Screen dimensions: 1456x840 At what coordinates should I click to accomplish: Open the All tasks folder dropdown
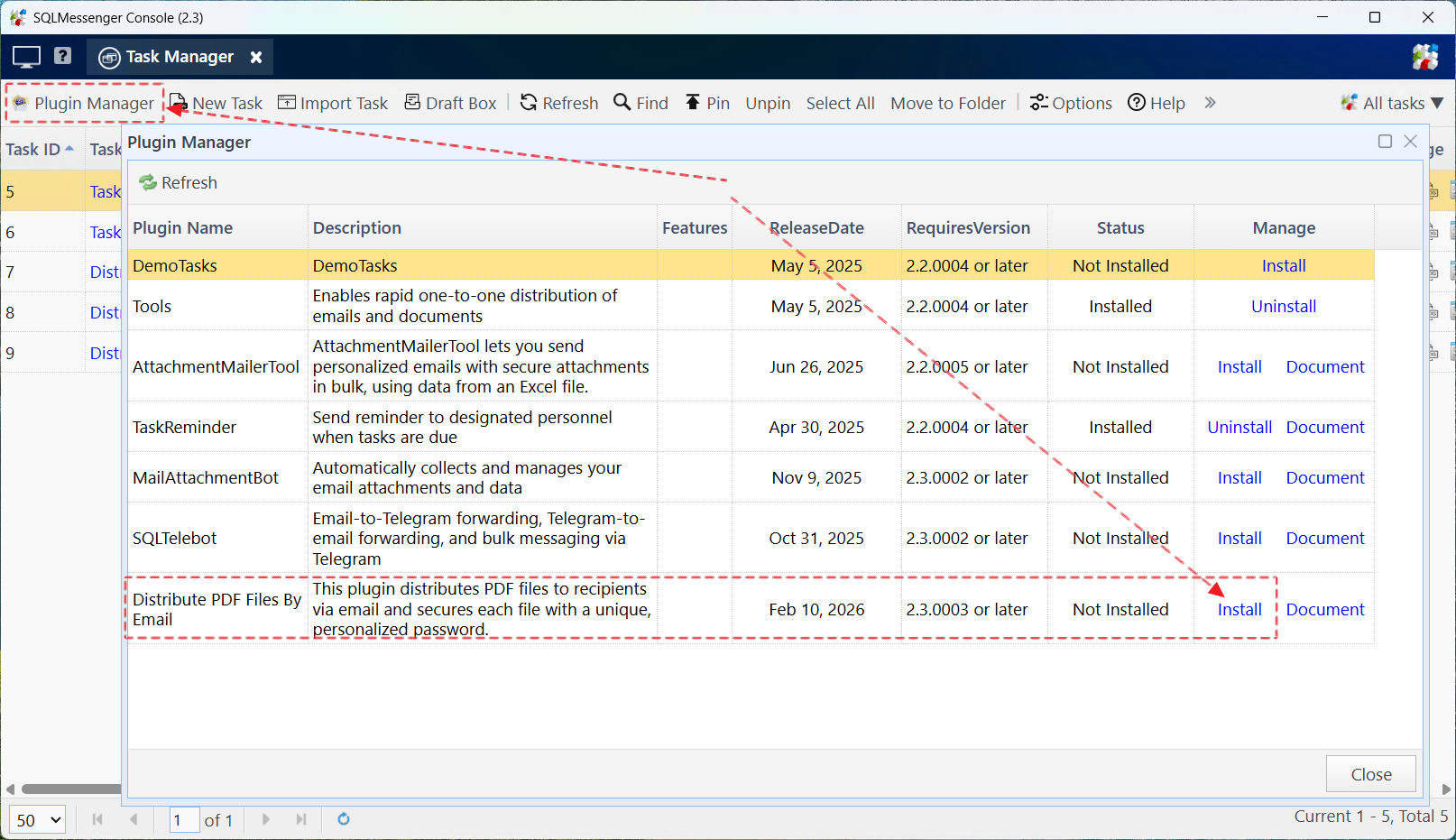(x=1391, y=103)
